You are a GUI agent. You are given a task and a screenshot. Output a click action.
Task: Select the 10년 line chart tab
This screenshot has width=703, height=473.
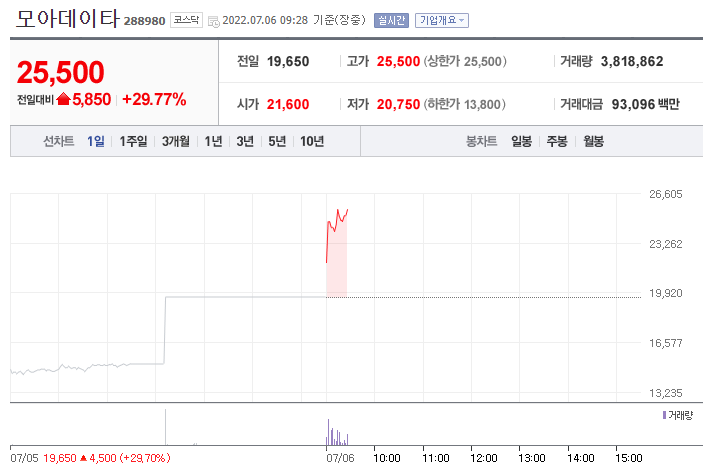click(x=312, y=141)
